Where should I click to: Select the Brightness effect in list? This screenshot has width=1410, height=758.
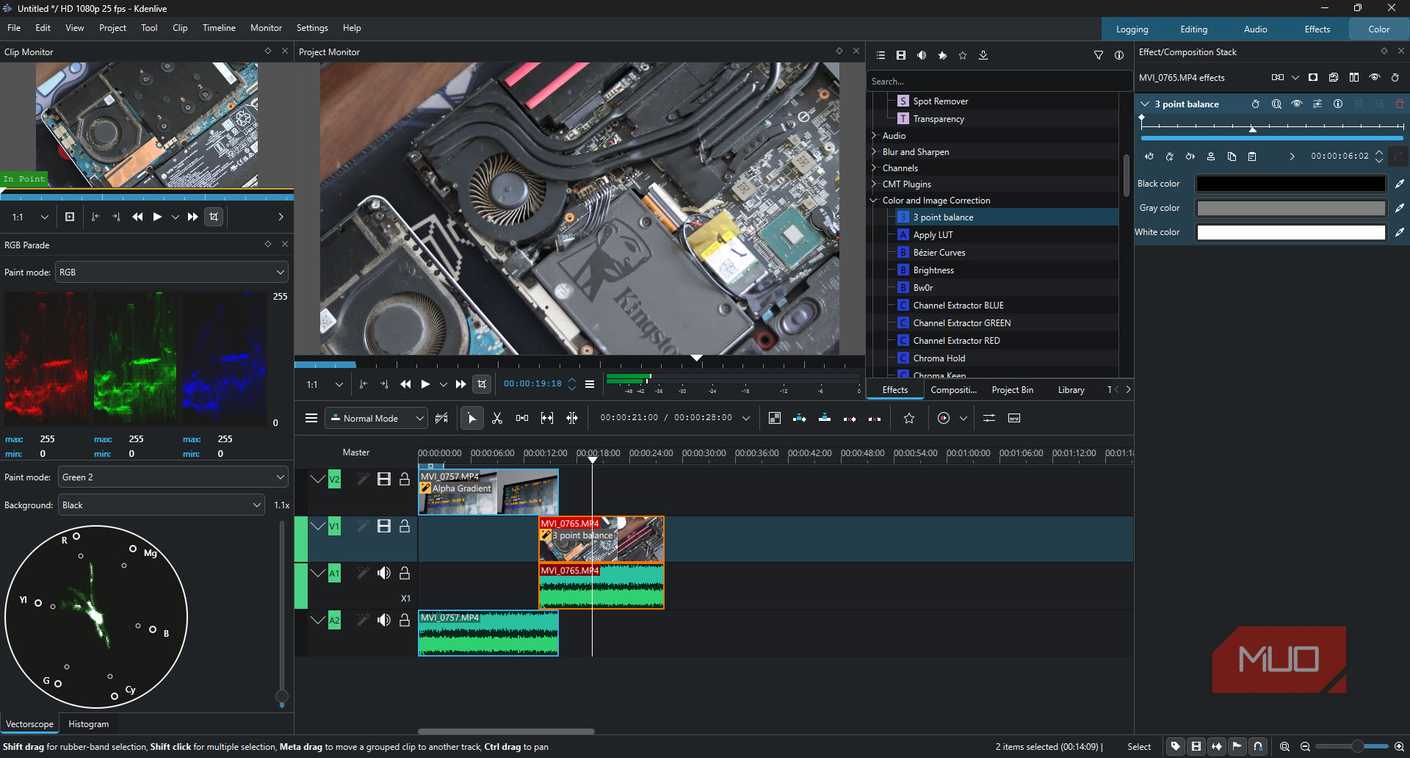933,270
